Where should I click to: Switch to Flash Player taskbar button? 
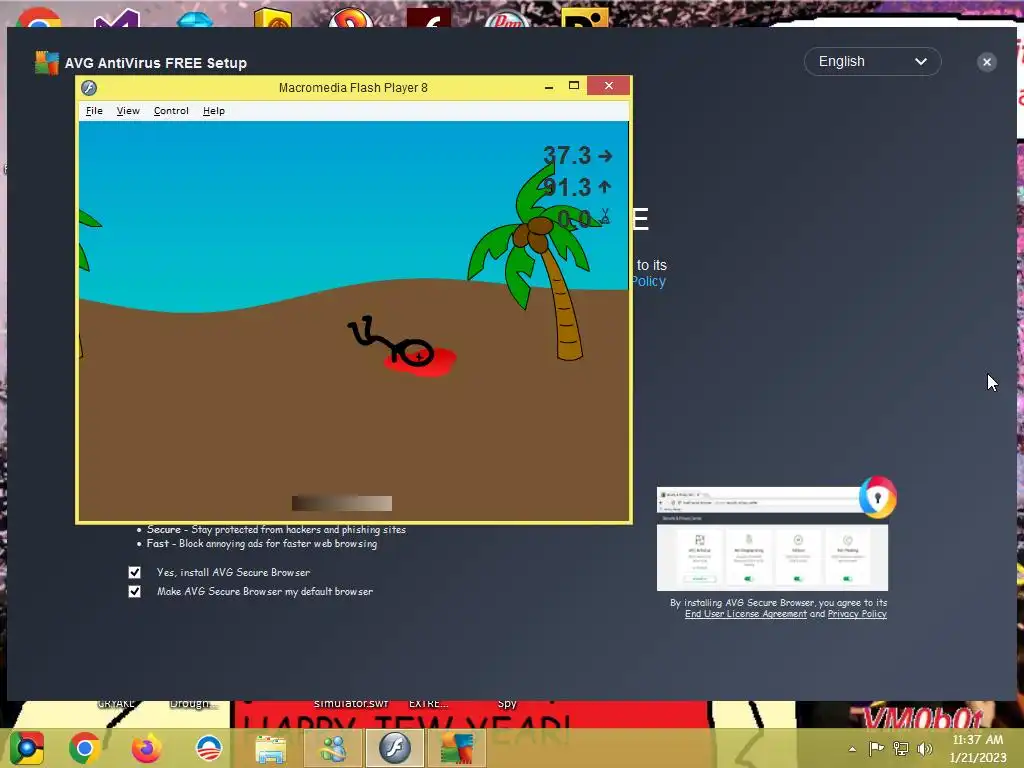[x=395, y=748]
